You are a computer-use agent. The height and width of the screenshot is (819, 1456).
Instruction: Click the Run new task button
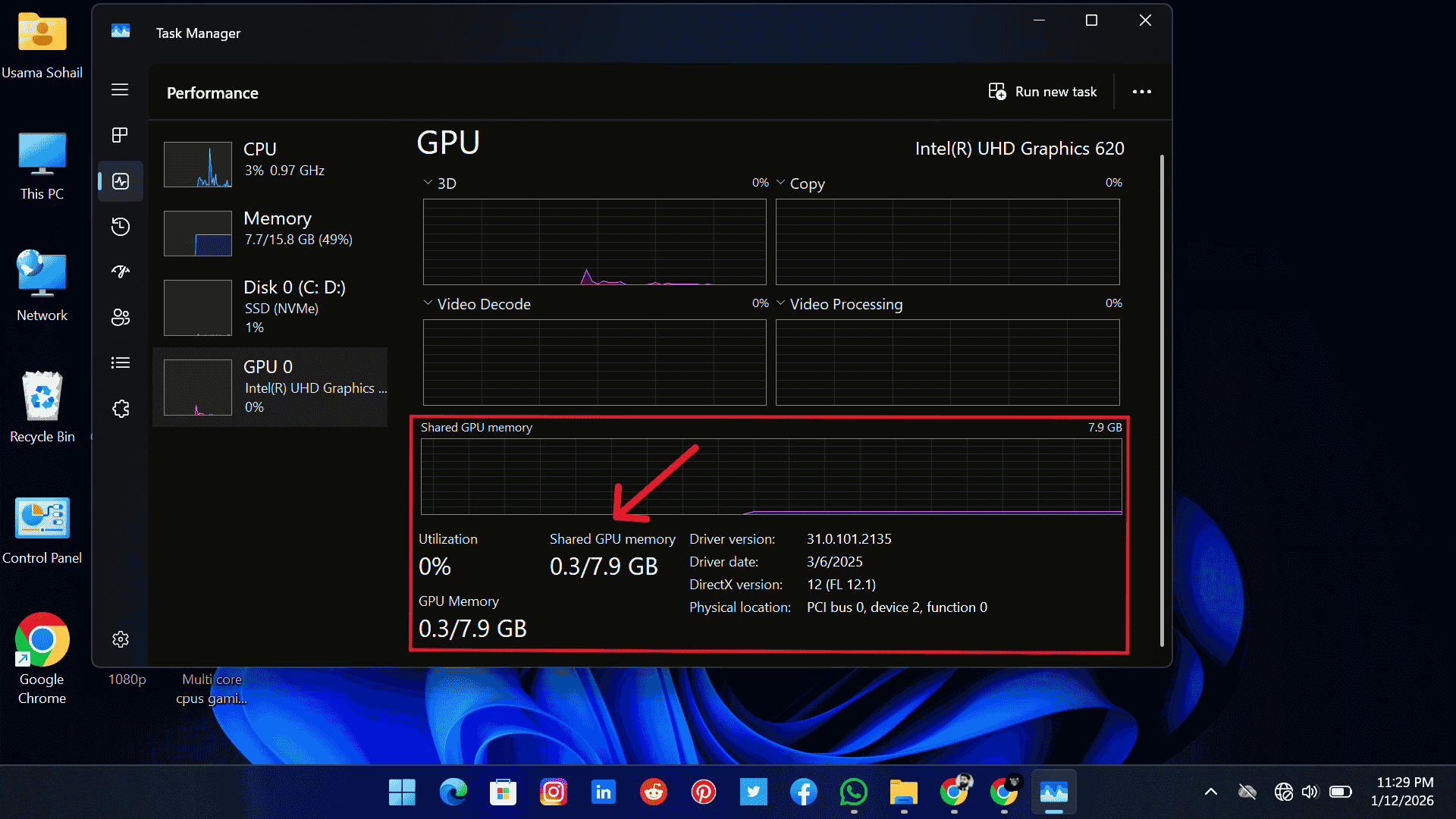[x=1043, y=91]
